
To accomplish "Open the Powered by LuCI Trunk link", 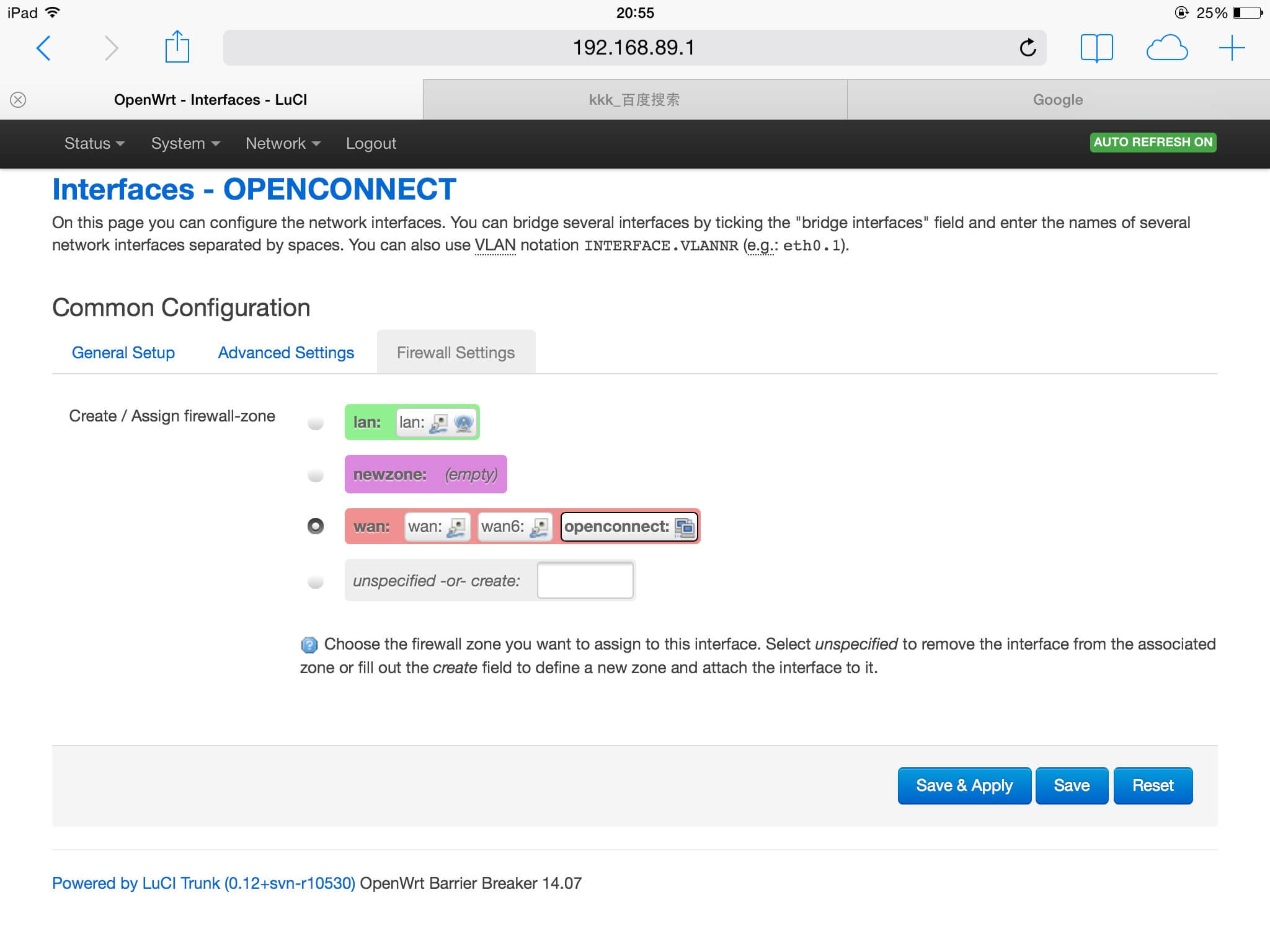I will pos(203,883).
